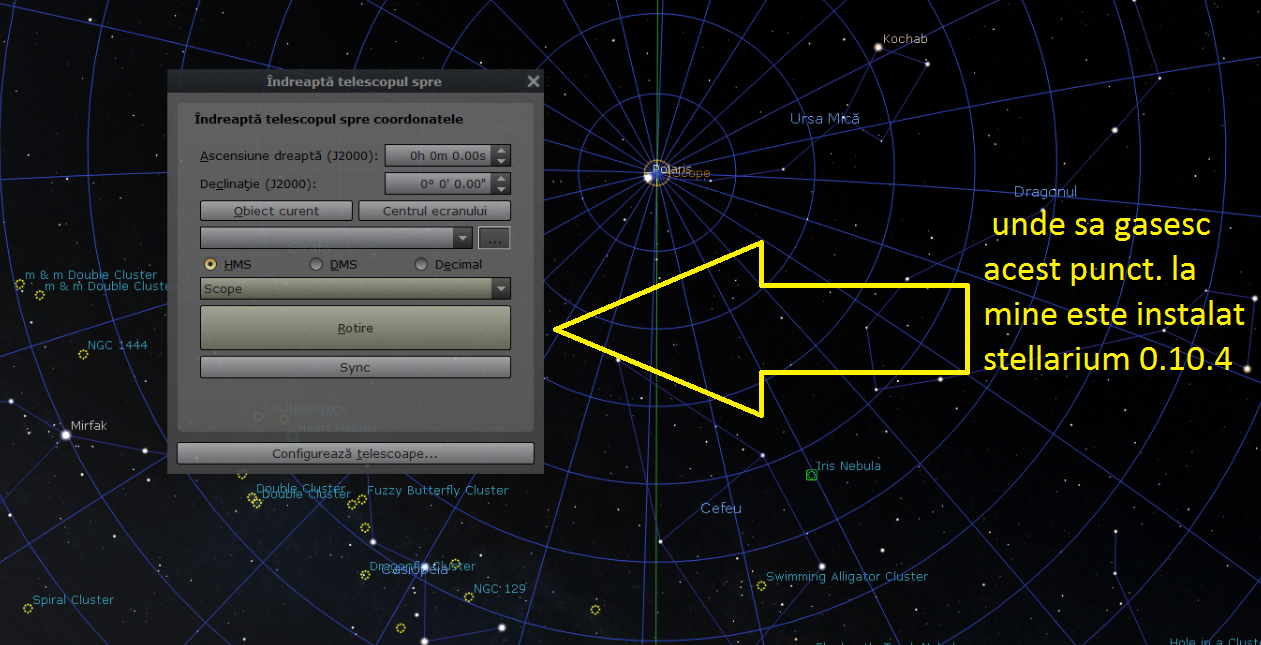Image resolution: width=1261 pixels, height=645 pixels.
Task: Click the Ascensiune dreaptă value field
Action: [439, 156]
